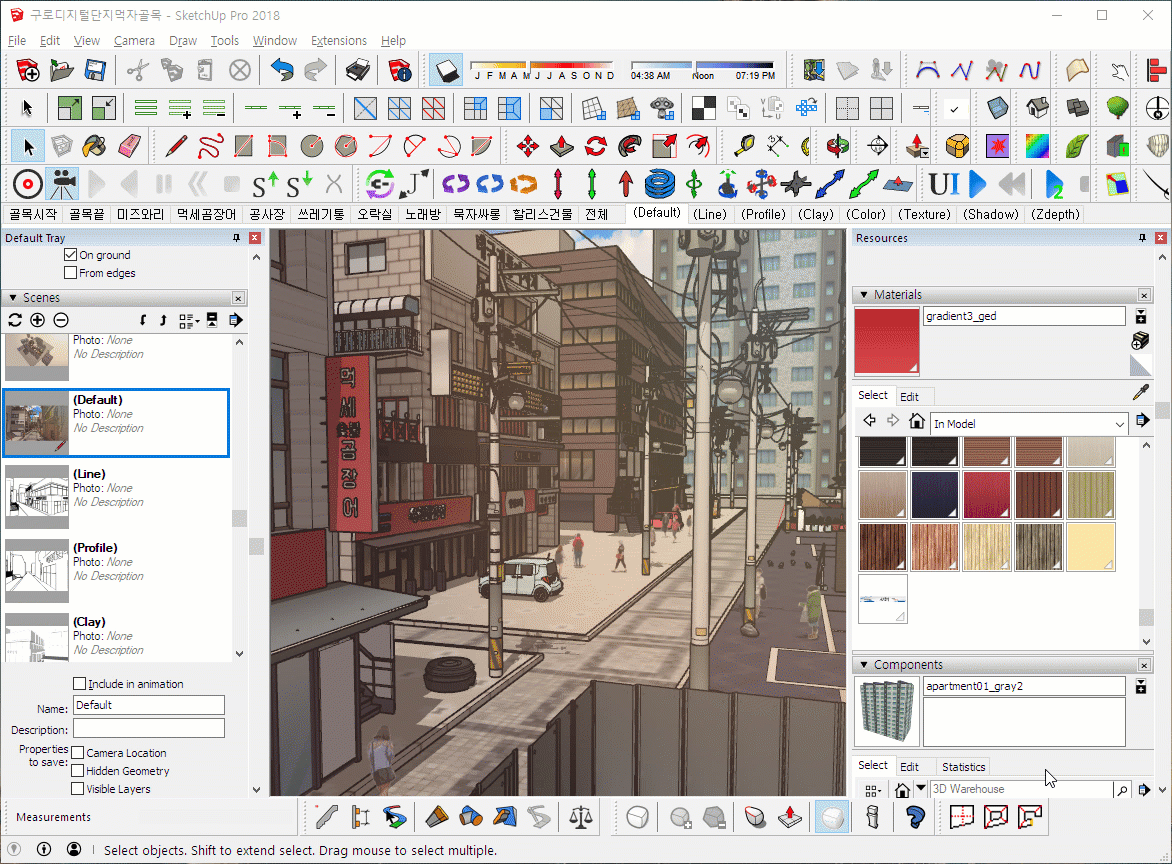Uncheck the On ground checkbox
1172x864 pixels.
pyautogui.click(x=70, y=255)
